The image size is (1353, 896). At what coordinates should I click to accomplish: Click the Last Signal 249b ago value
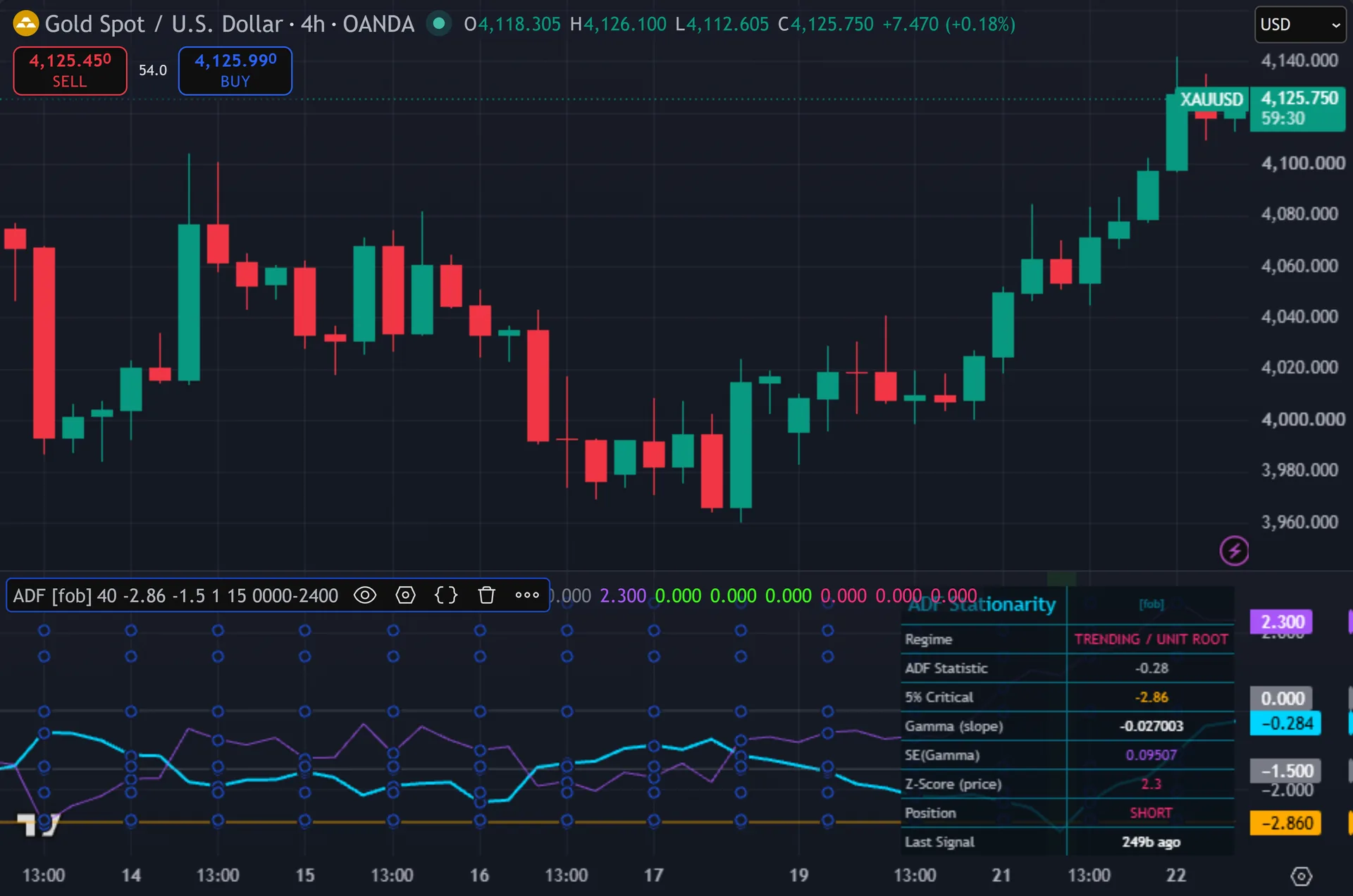pyautogui.click(x=1151, y=842)
